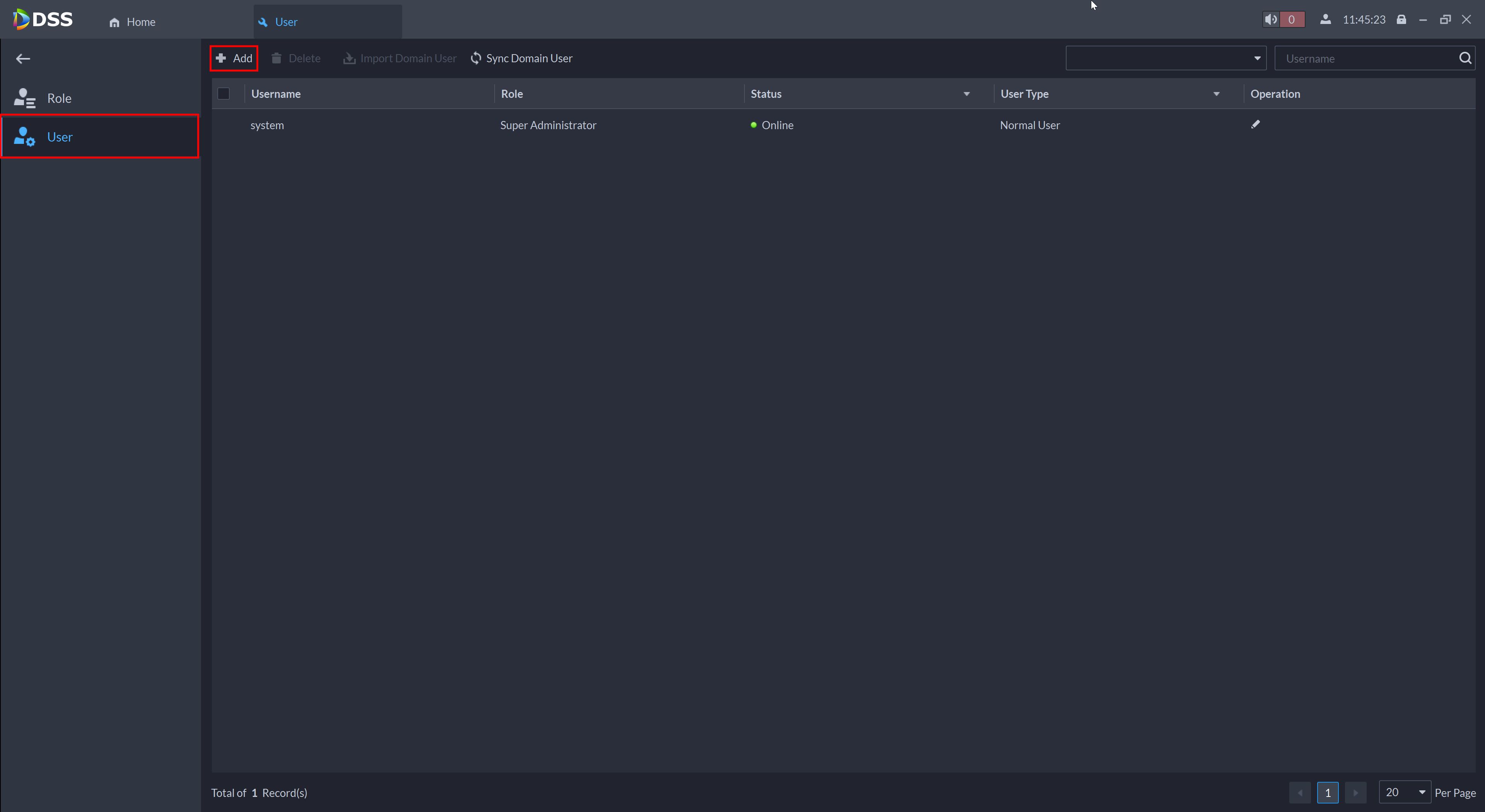
Task: Select User in the left sidebar
Action: (x=60, y=137)
